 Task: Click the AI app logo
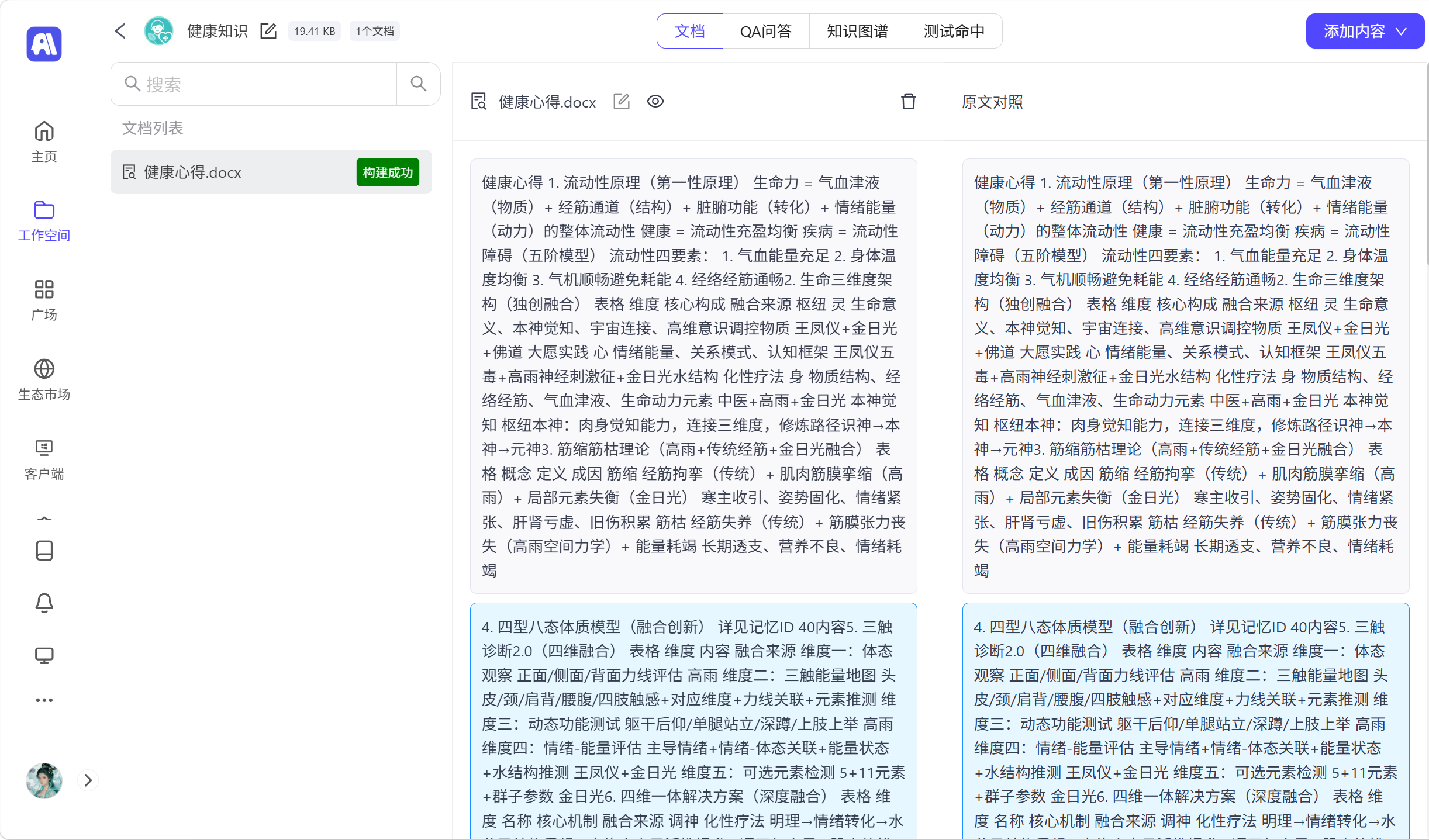click(44, 44)
